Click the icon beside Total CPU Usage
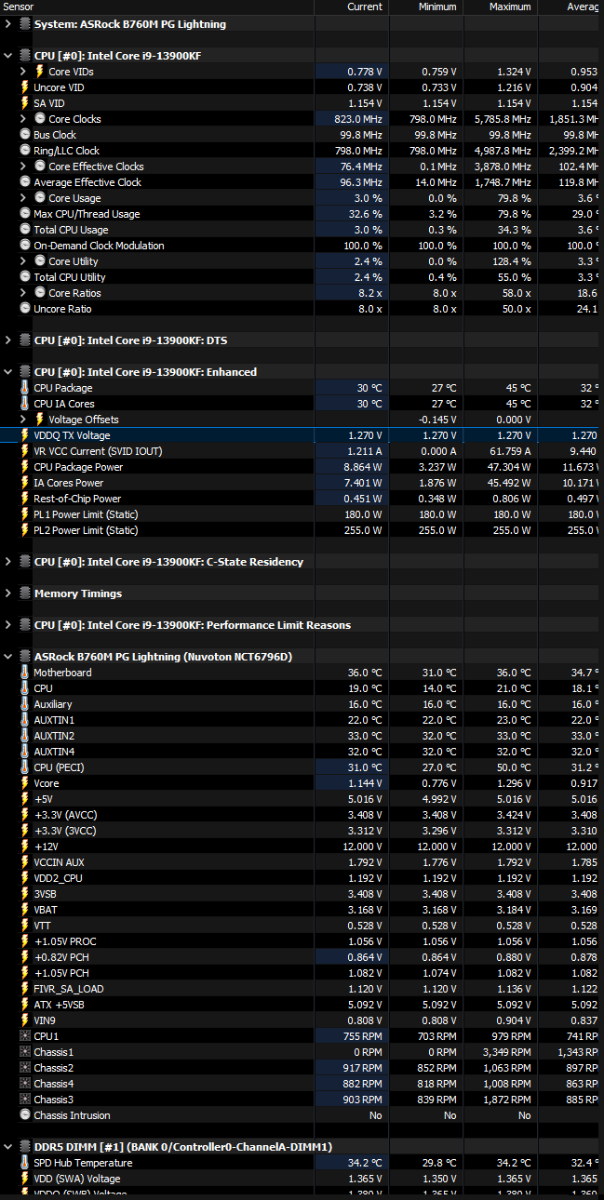 (25, 230)
